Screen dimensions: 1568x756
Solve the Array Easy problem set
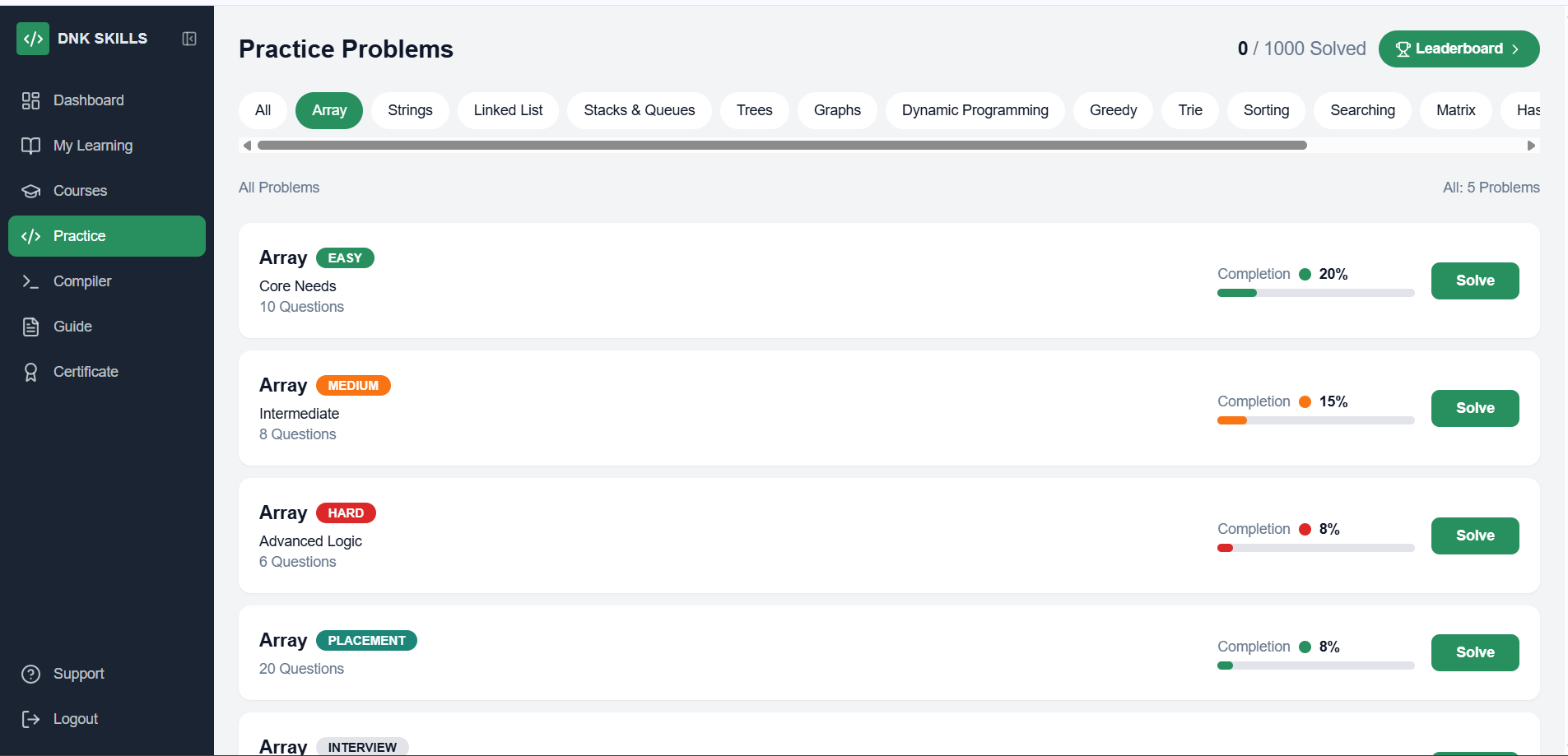pos(1474,281)
